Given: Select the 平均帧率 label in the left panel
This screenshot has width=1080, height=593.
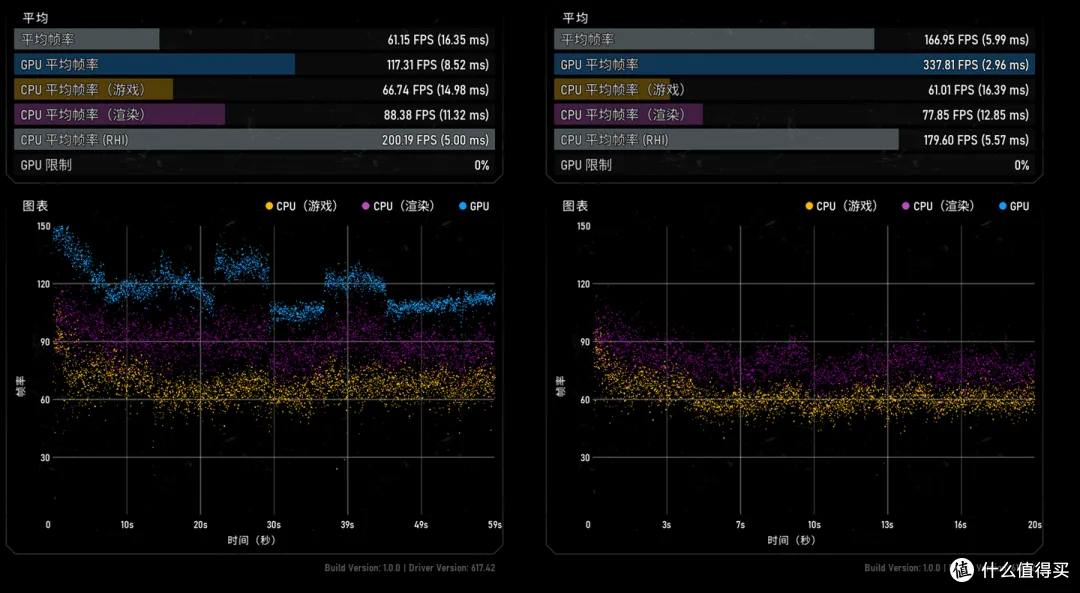Looking at the screenshot, I should pyautogui.click(x=48, y=39).
